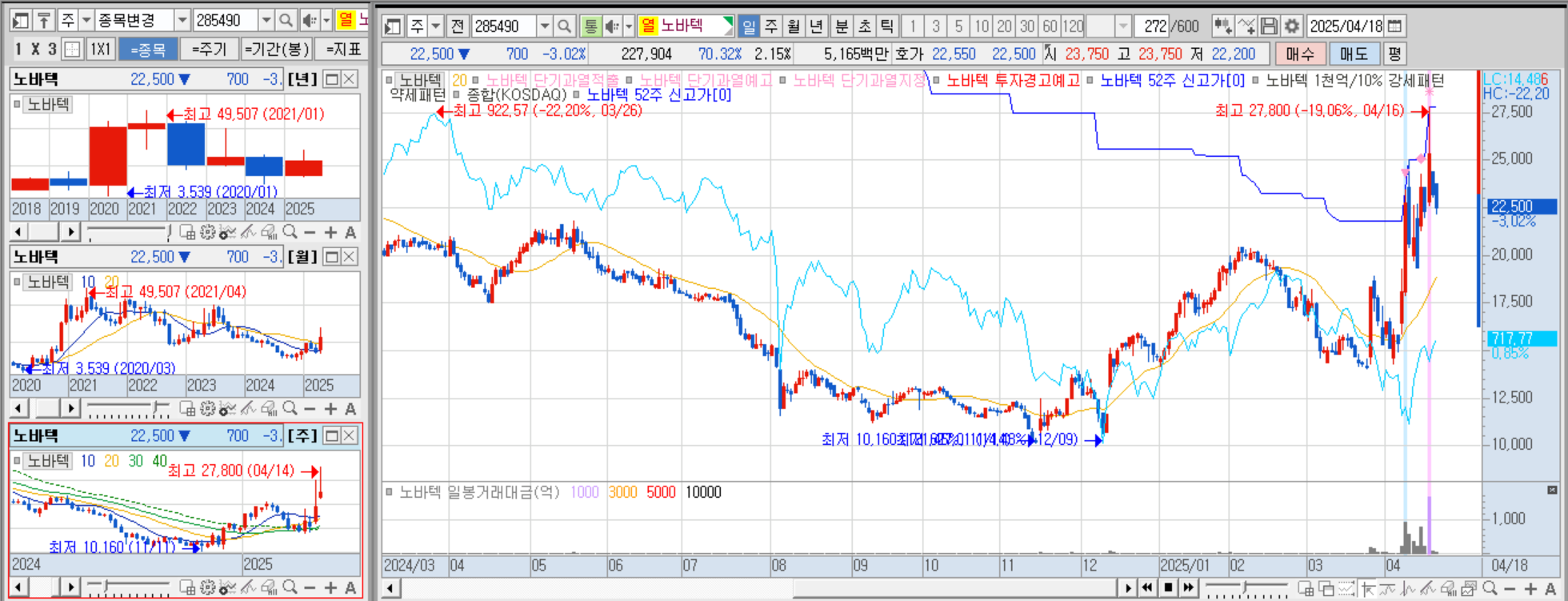Open the calendar date picker icon
1568x601 pixels.
click(1394, 26)
